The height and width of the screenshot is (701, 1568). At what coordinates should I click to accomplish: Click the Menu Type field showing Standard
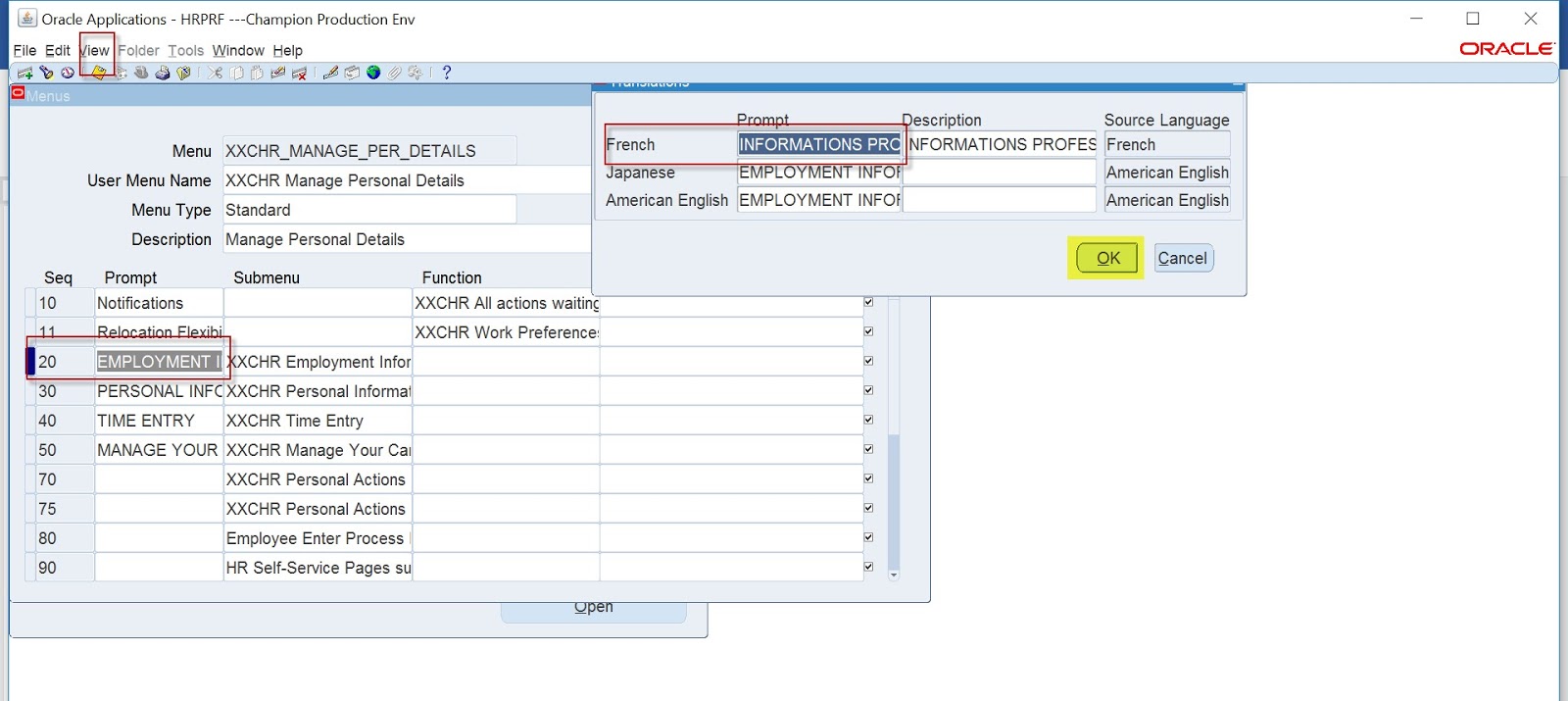point(369,210)
